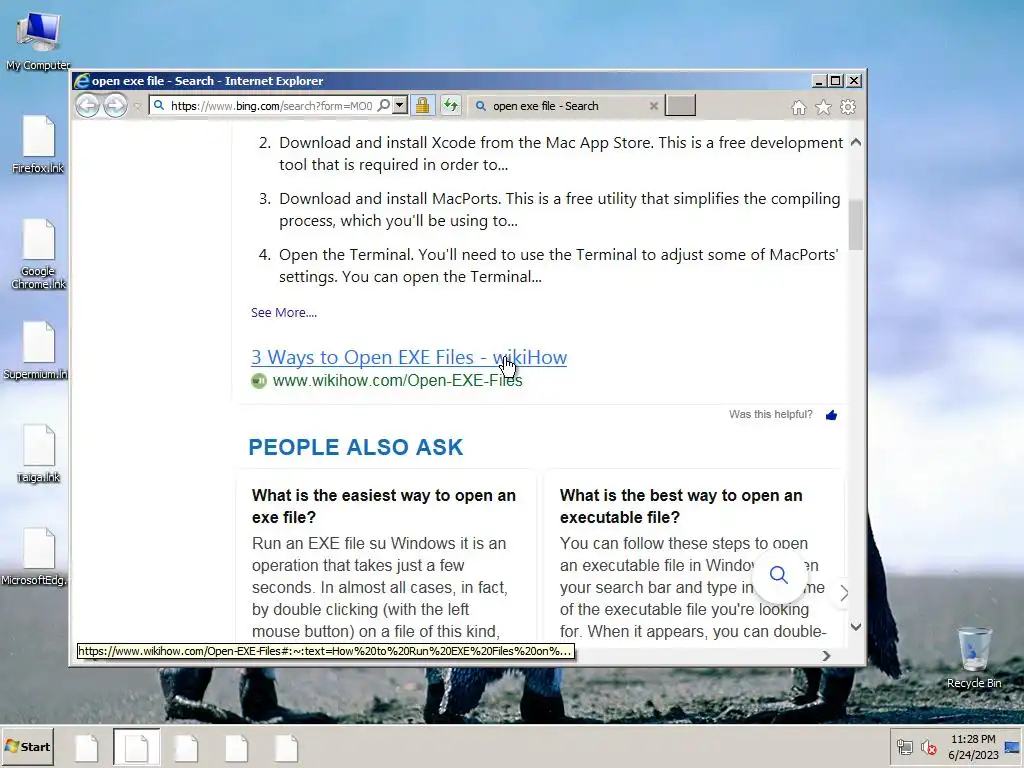Click into the bing.com URL address field
Viewport: 1024px width, 768px height.
pyautogui.click(x=271, y=106)
